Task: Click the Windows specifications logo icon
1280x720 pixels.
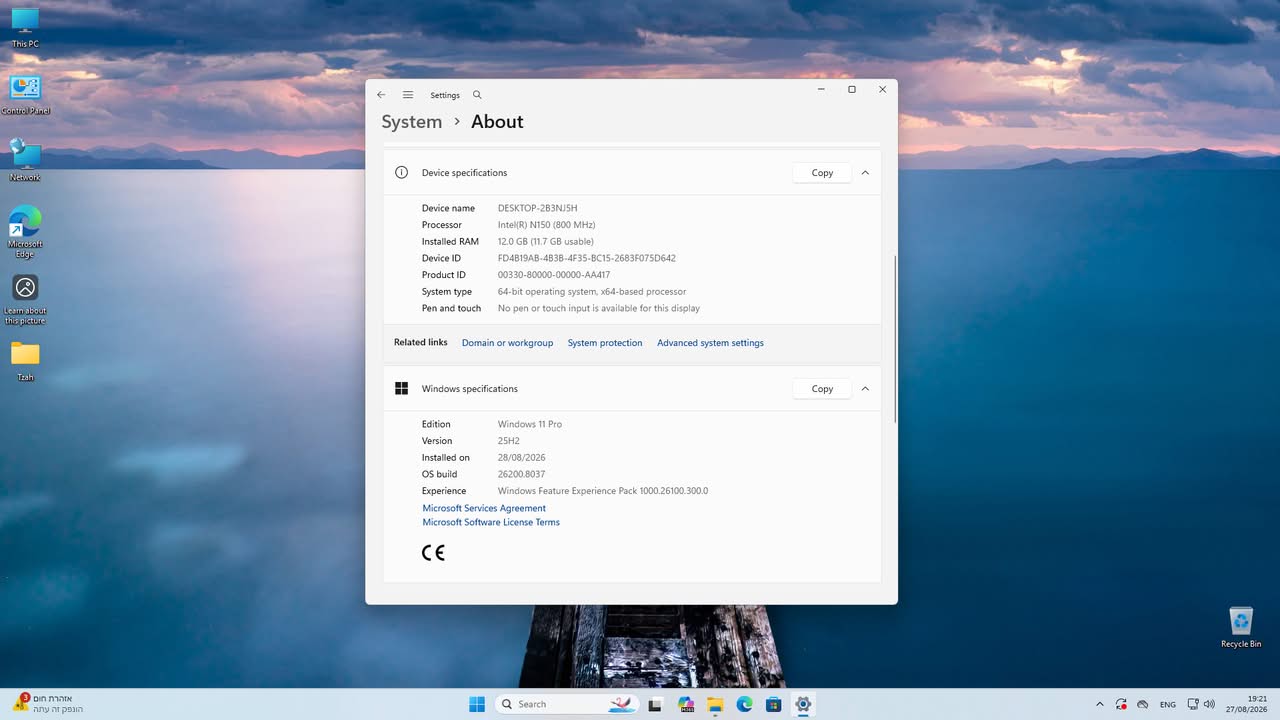Action: pos(401,388)
